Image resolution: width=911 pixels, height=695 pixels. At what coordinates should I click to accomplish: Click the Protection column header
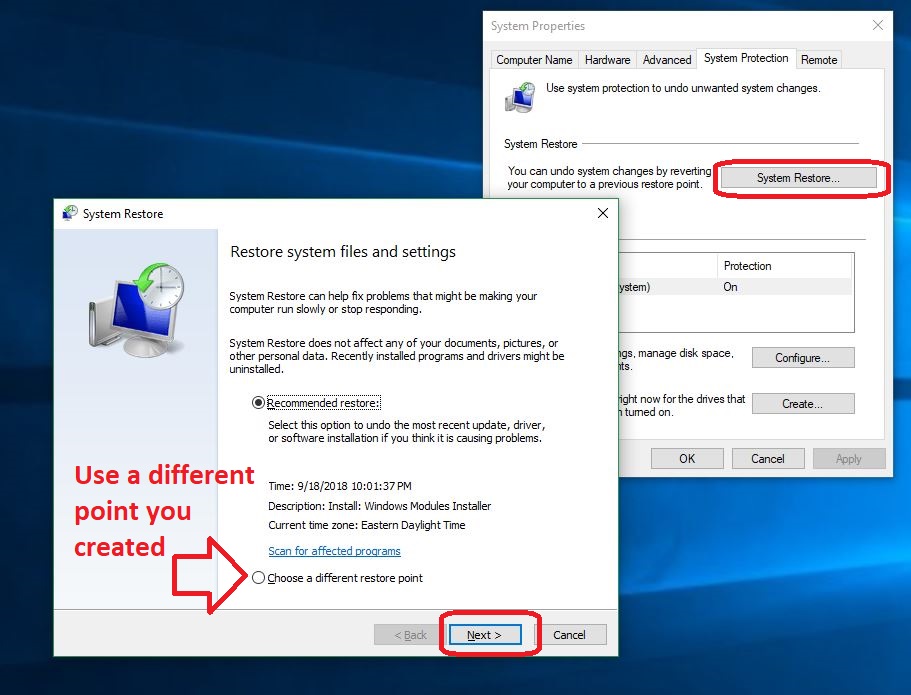(x=748, y=266)
